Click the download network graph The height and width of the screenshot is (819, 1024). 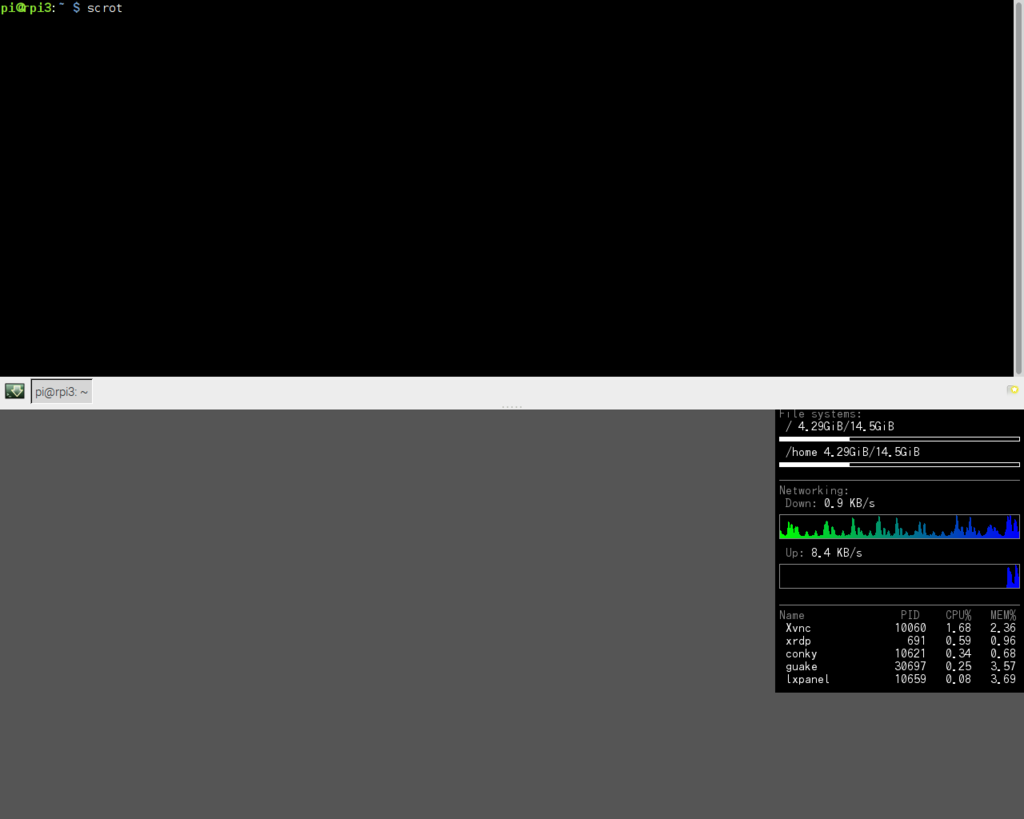click(x=899, y=526)
